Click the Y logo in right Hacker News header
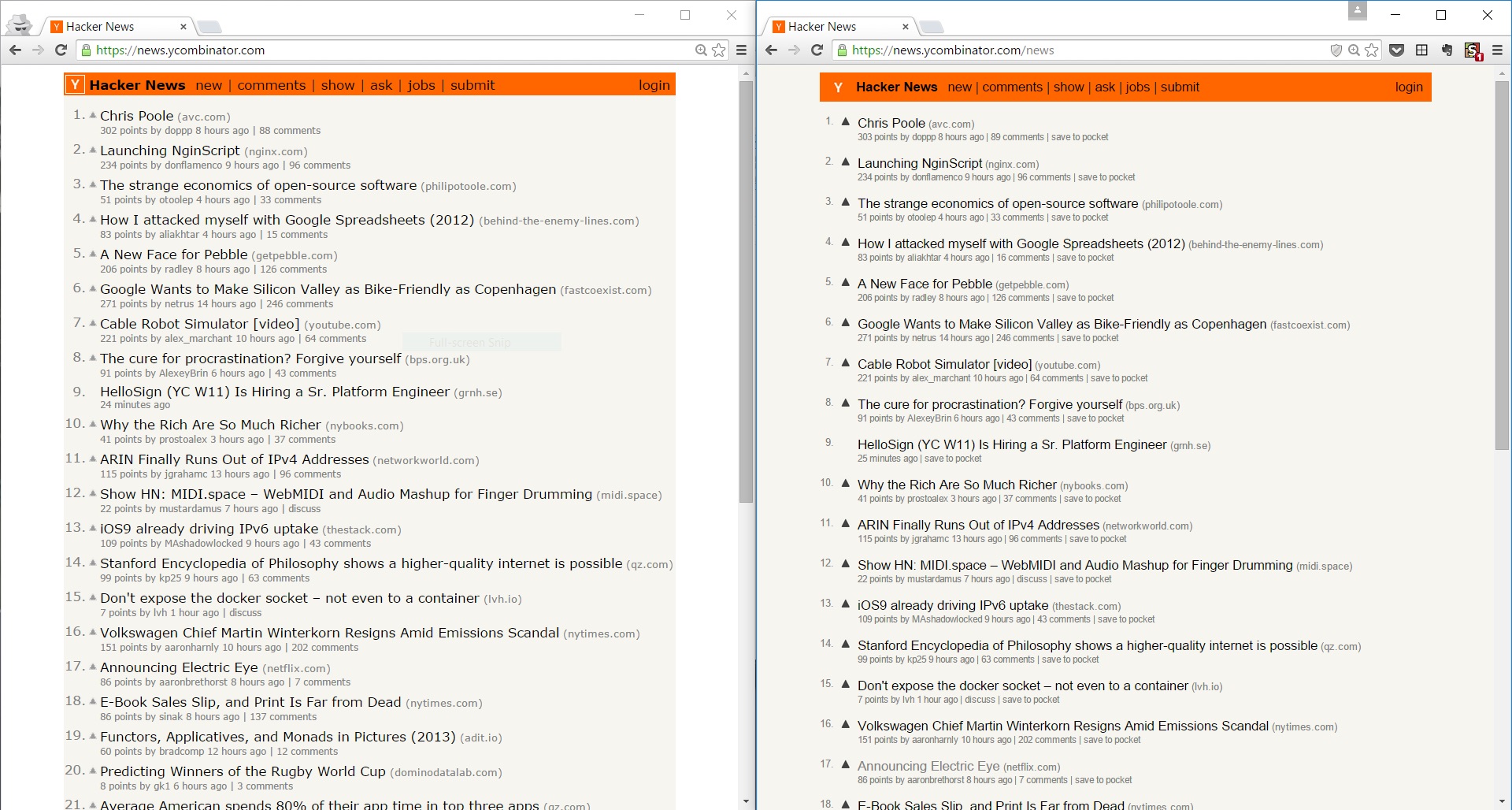 click(838, 87)
